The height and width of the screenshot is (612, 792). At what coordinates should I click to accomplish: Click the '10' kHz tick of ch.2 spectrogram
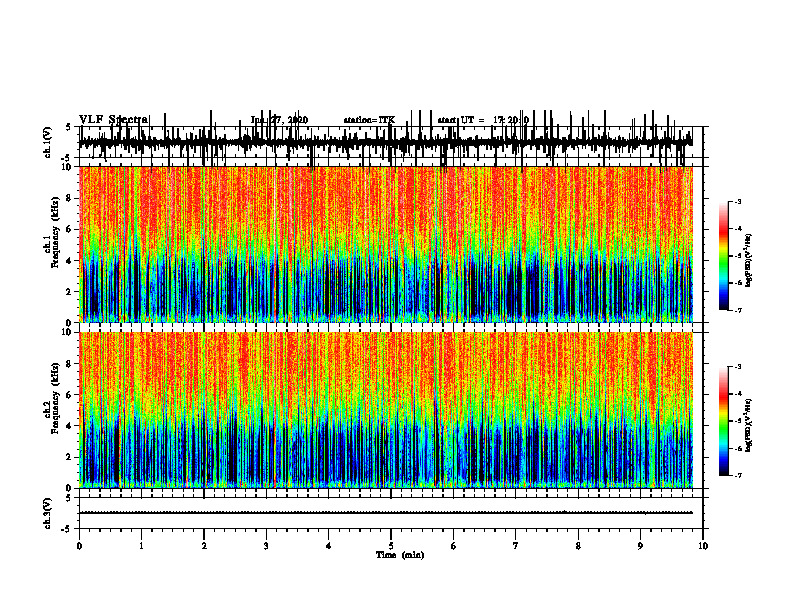click(67, 332)
